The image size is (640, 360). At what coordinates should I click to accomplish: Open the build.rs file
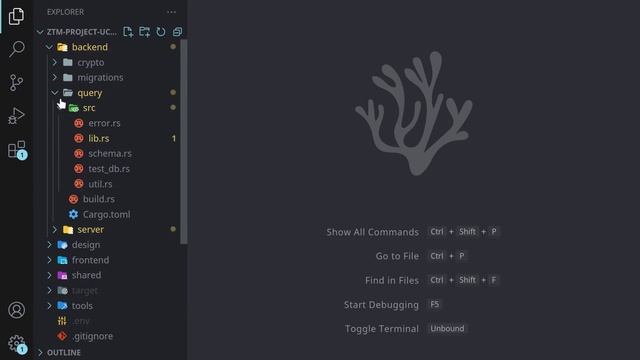(x=99, y=199)
